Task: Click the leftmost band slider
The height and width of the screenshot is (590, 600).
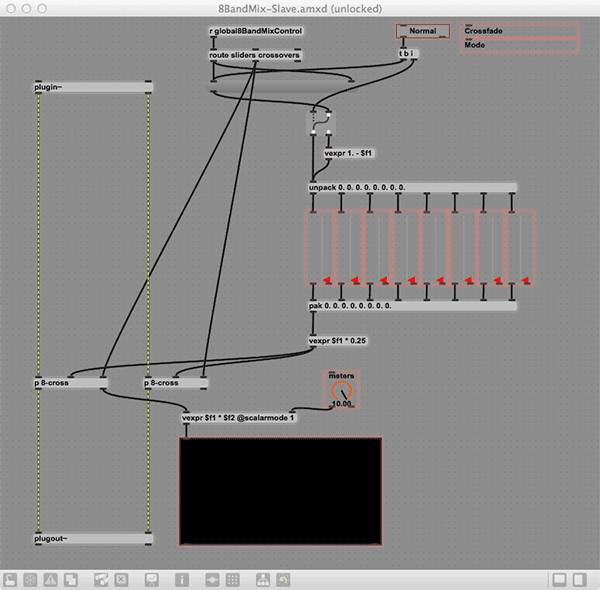Action: (320, 248)
